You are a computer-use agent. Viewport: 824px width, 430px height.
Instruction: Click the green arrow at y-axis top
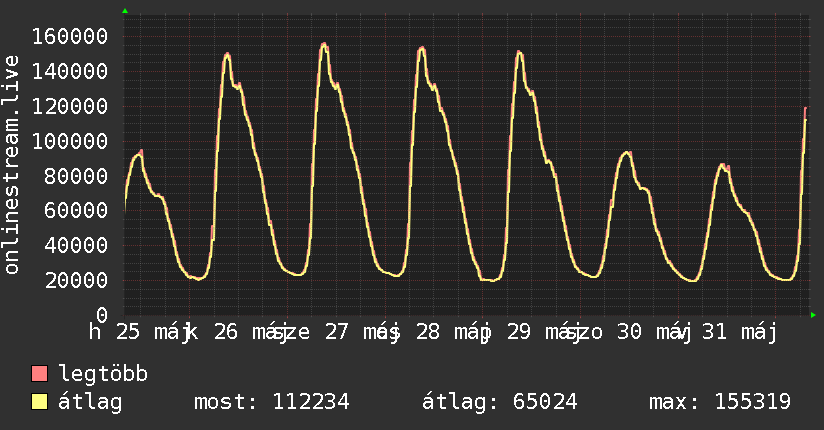125,11
